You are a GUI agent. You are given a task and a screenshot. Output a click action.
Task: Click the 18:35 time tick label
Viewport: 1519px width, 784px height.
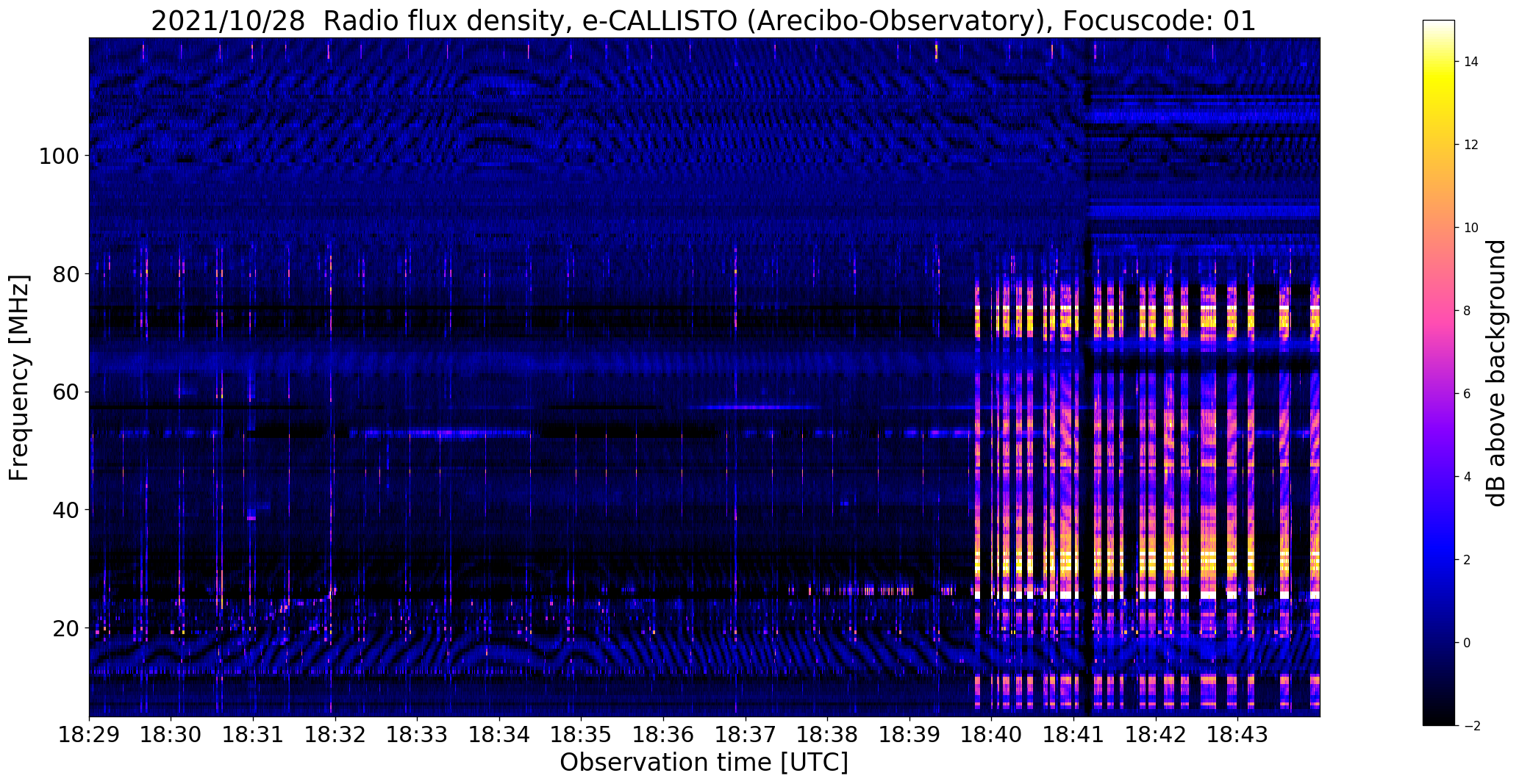[x=582, y=735]
